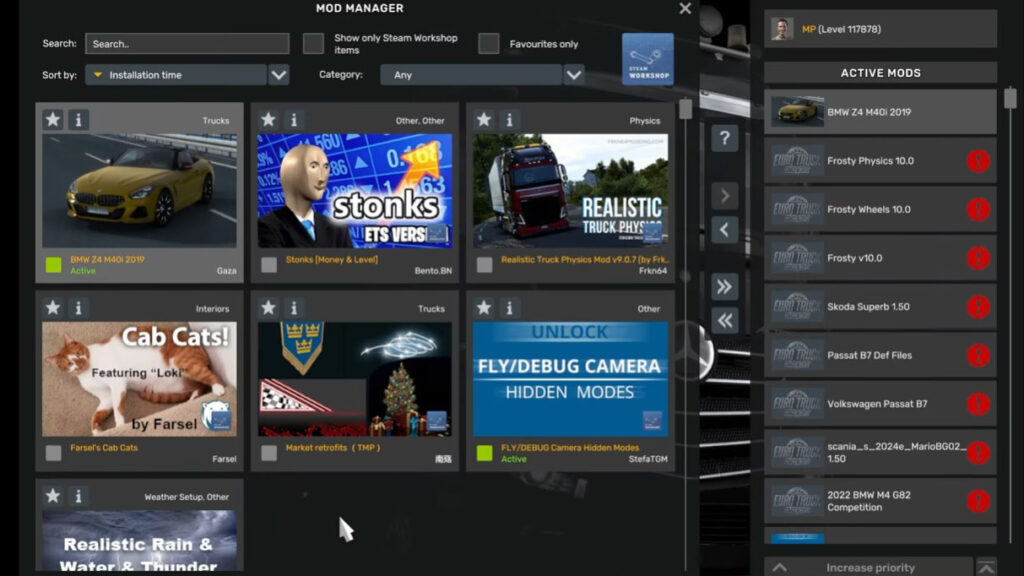Click mod list scrollbar handle
Image resolution: width=1024 pixels, height=576 pixels.
[x=685, y=109]
